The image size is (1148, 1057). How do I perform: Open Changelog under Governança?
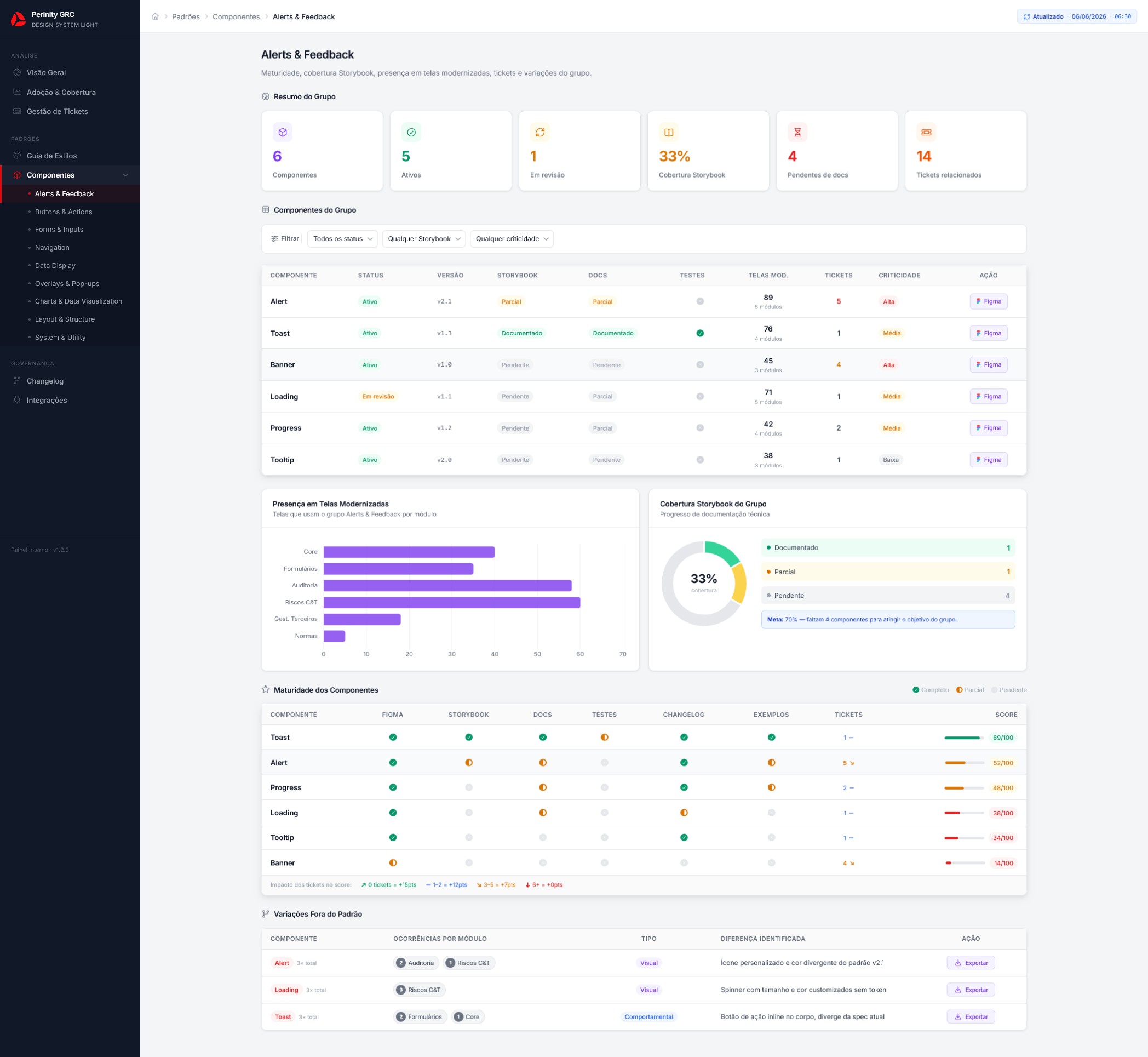point(45,381)
